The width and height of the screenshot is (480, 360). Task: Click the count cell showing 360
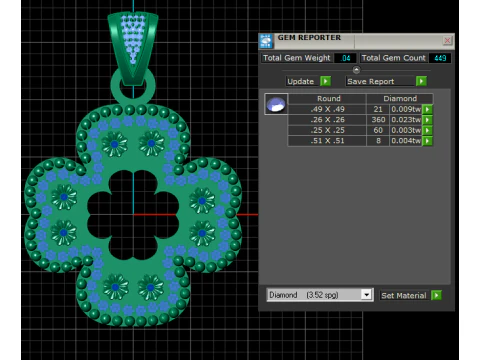(x=378, y=120)
